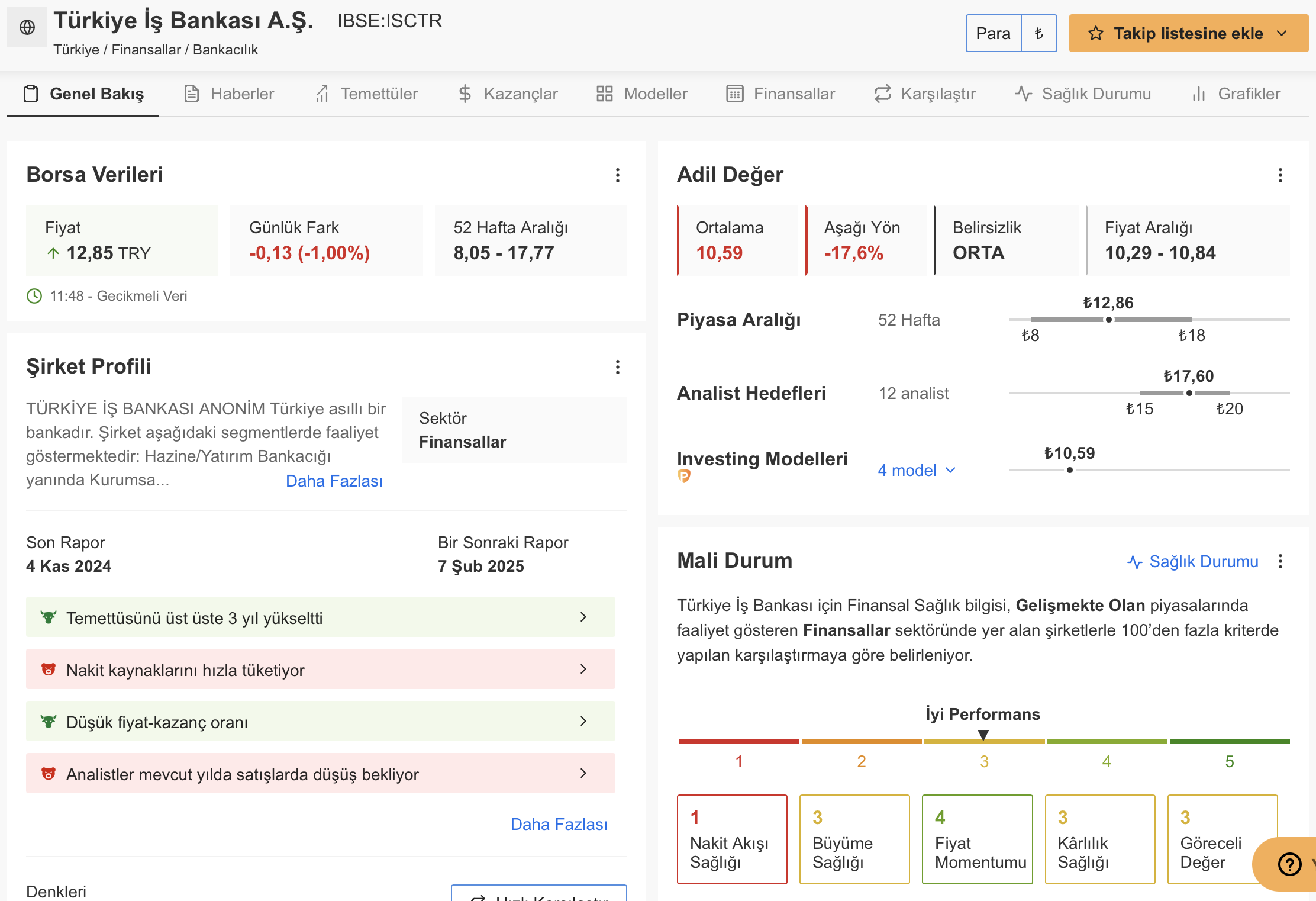Screen dimensions: 1316x901
Task: Click the Belirsizlik ORTA card
Action: pos(1006,240)
